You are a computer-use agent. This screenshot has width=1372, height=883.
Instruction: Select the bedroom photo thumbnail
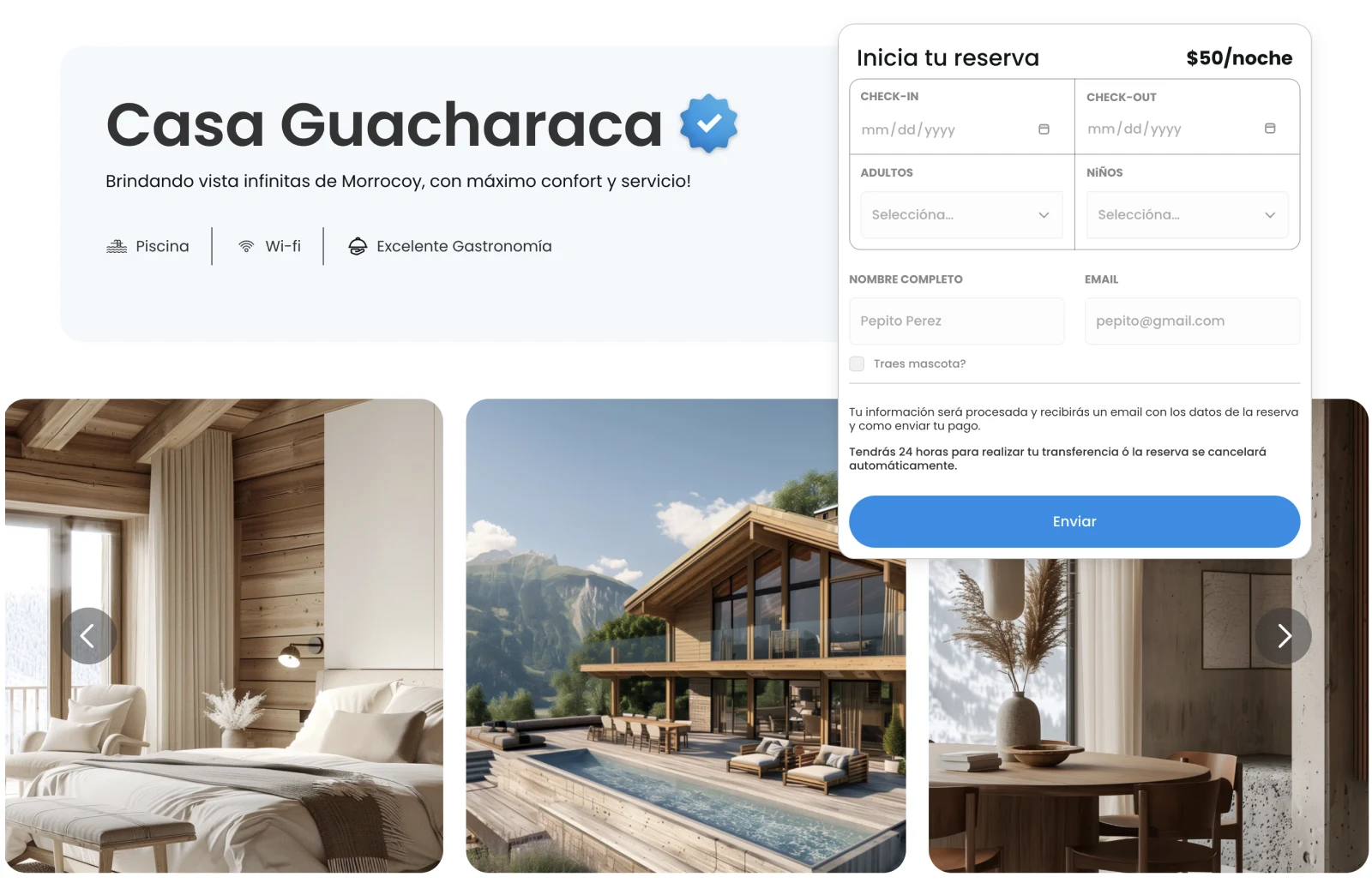[x=224, y=635]
